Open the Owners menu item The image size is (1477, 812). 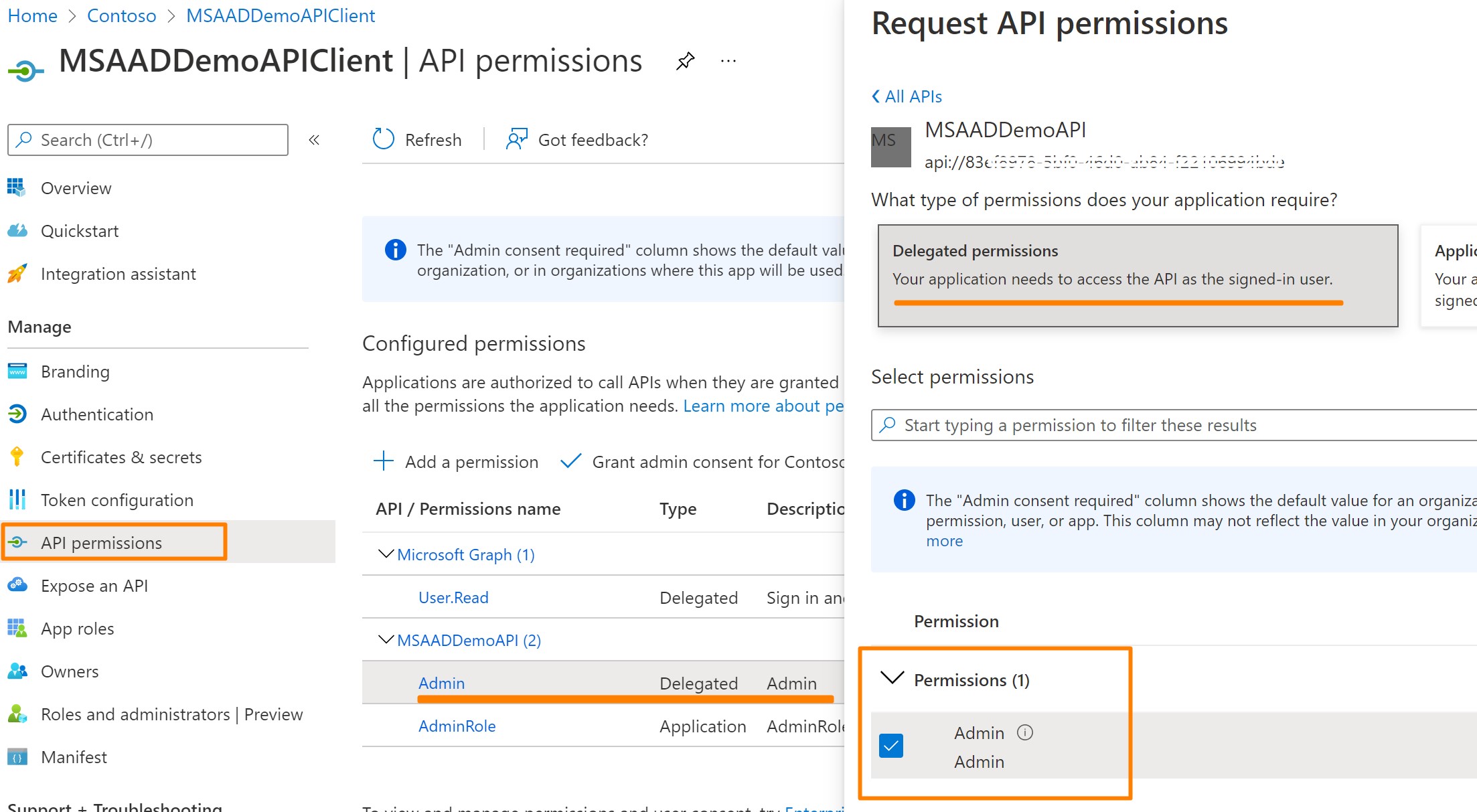[x=70, y=671]
